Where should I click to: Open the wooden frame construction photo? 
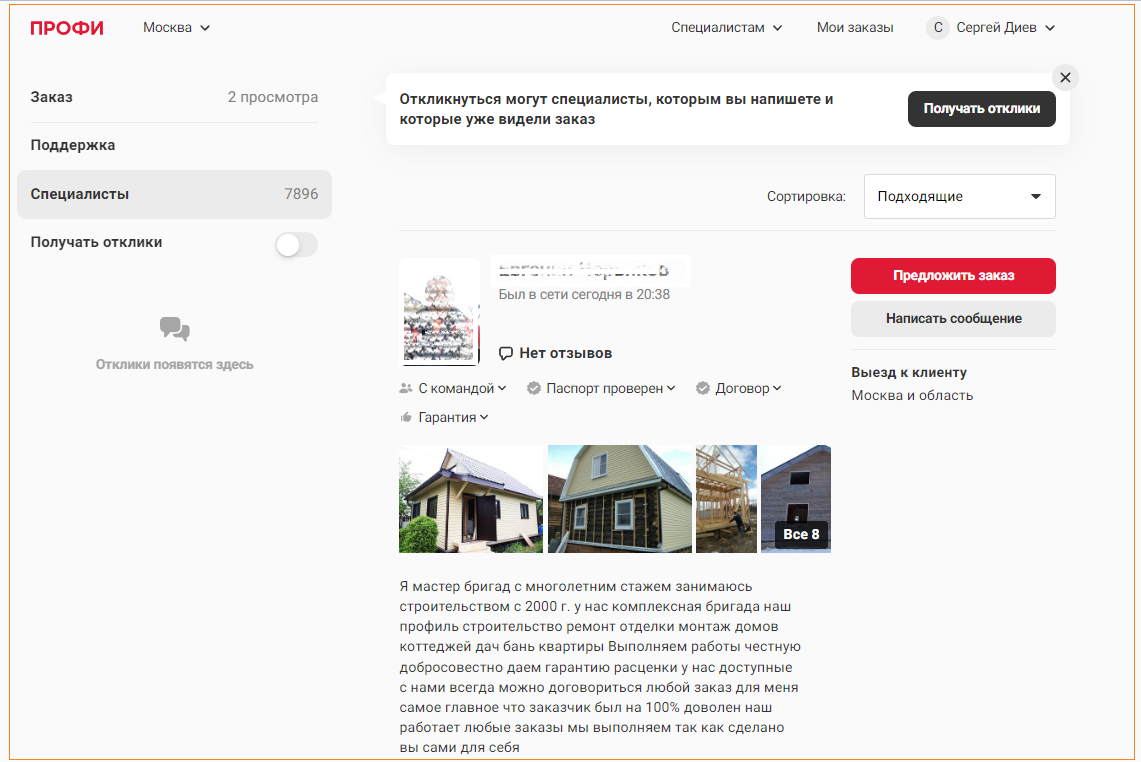tap(726, 499)
